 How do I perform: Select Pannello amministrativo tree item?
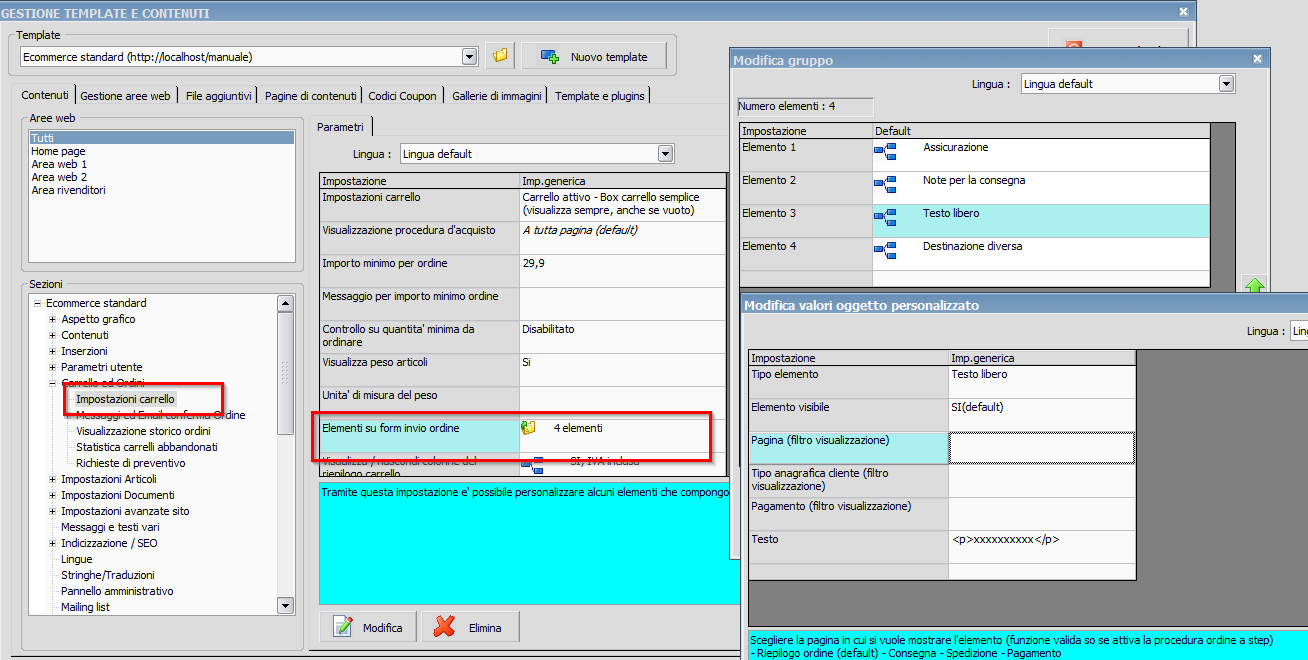coord(117,591)
